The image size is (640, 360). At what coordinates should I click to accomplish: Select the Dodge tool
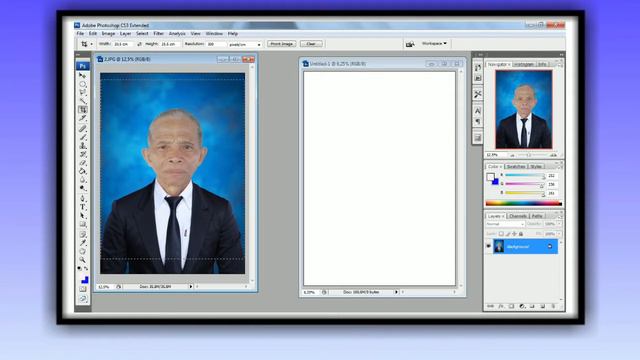[x=82, y=188]
